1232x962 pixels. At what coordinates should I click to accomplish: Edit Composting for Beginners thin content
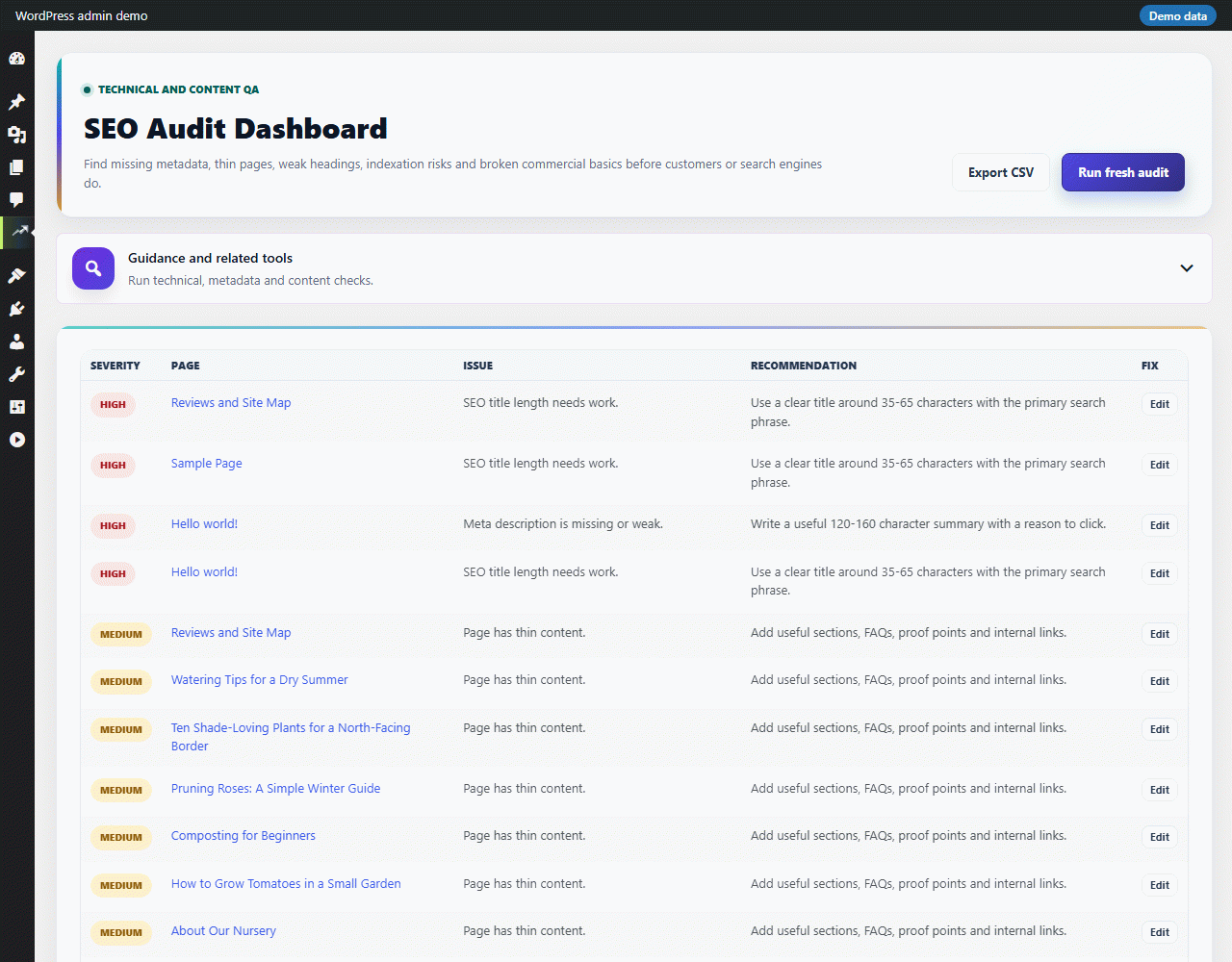[x=1160, y=837]
